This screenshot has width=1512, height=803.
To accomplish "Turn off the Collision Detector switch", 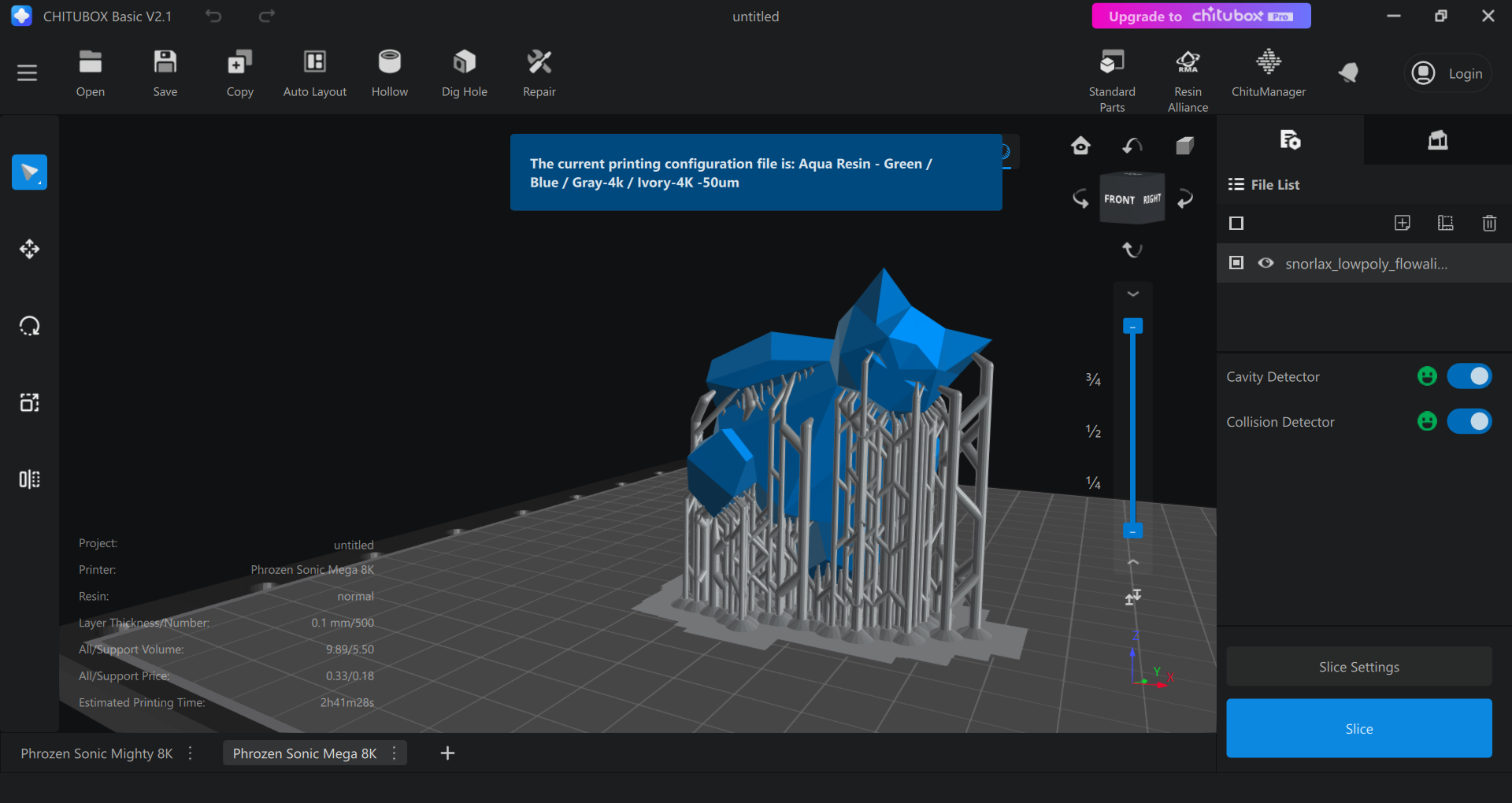I will pos(1469,421).
